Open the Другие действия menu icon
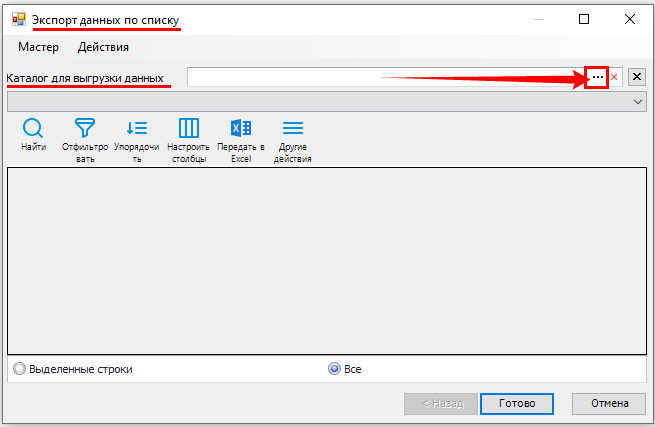 pos(292,129)
